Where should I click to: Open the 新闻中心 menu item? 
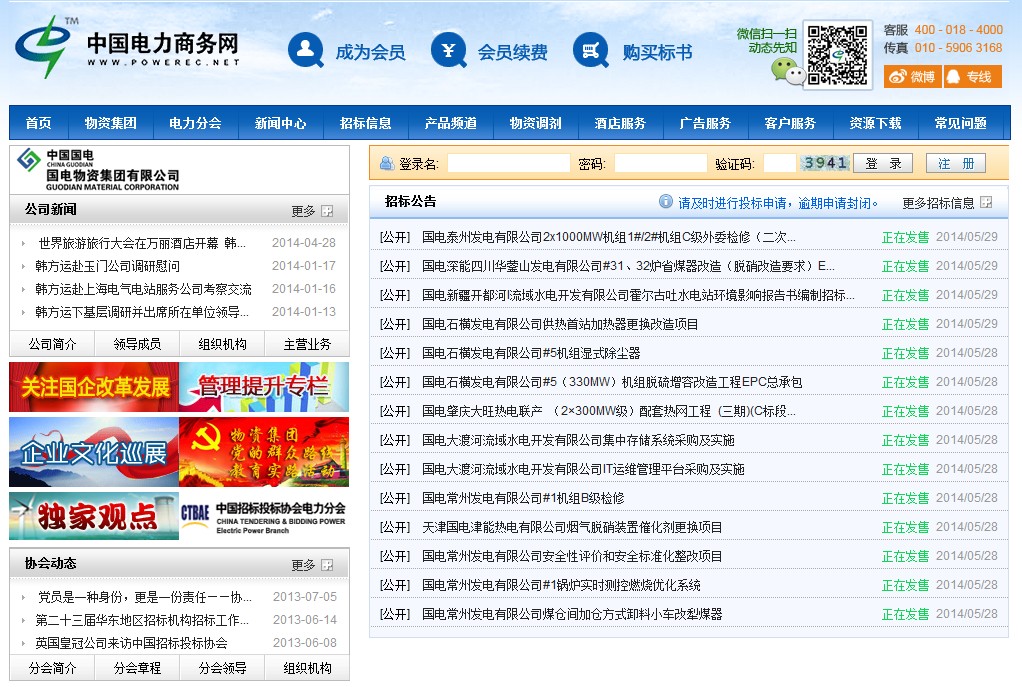[x=280, y=123]
